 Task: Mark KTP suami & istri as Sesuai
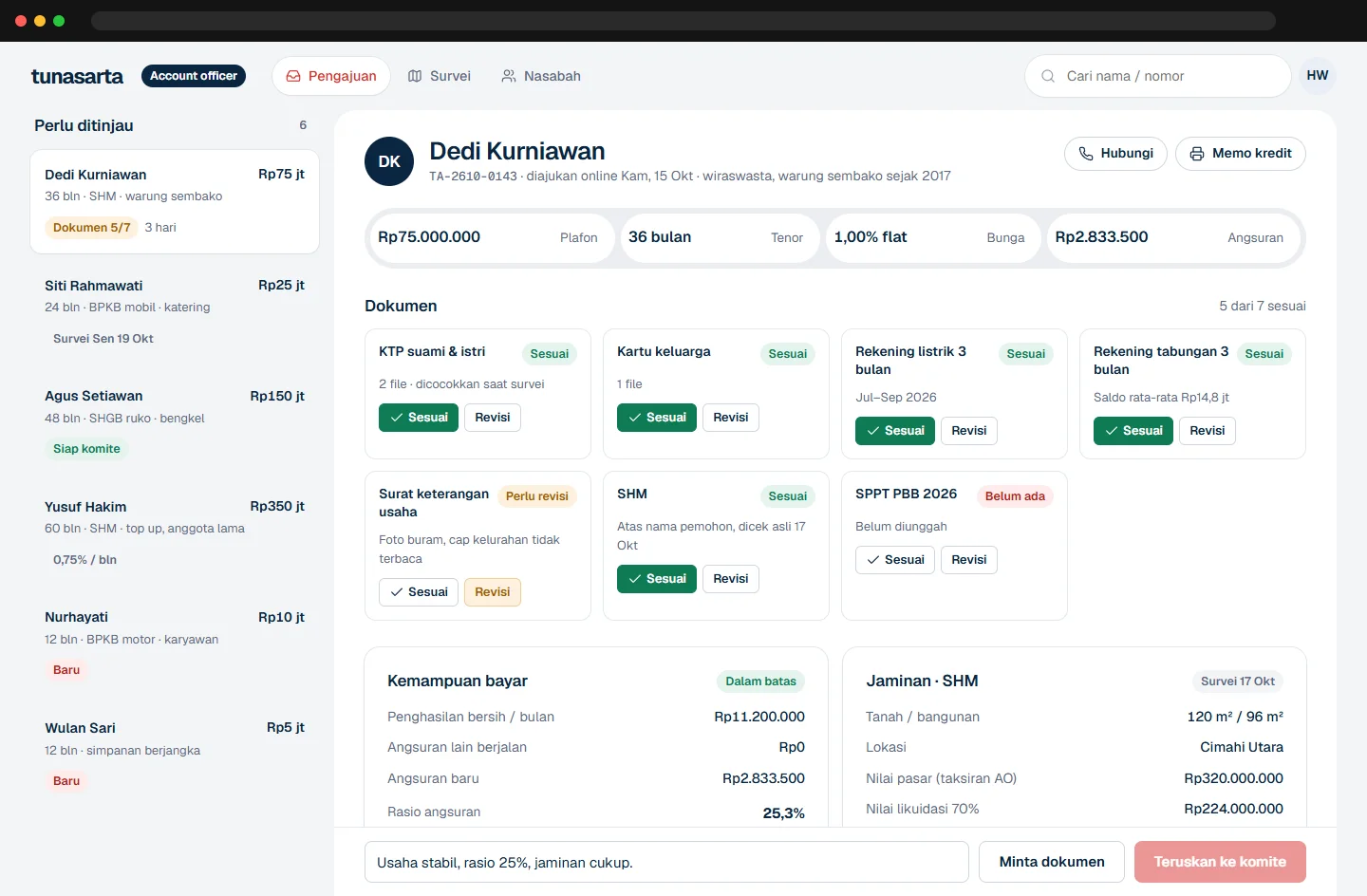point(419,418)
